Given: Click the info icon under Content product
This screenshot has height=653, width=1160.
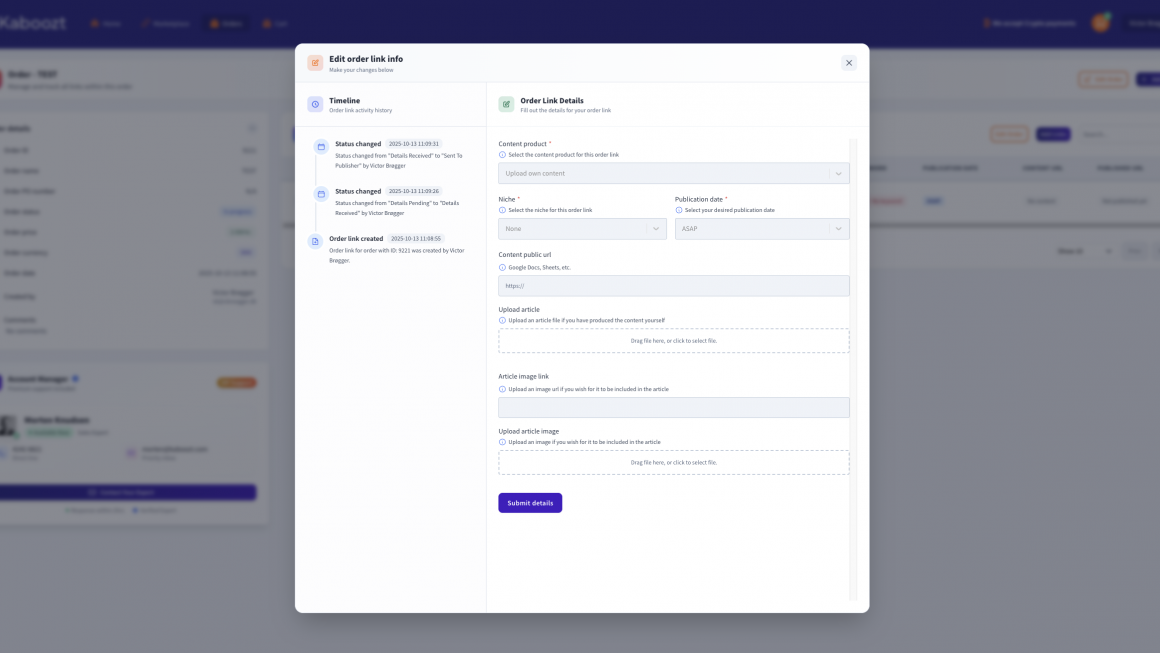Looking at the screenshot, I should tap(502, 155).
